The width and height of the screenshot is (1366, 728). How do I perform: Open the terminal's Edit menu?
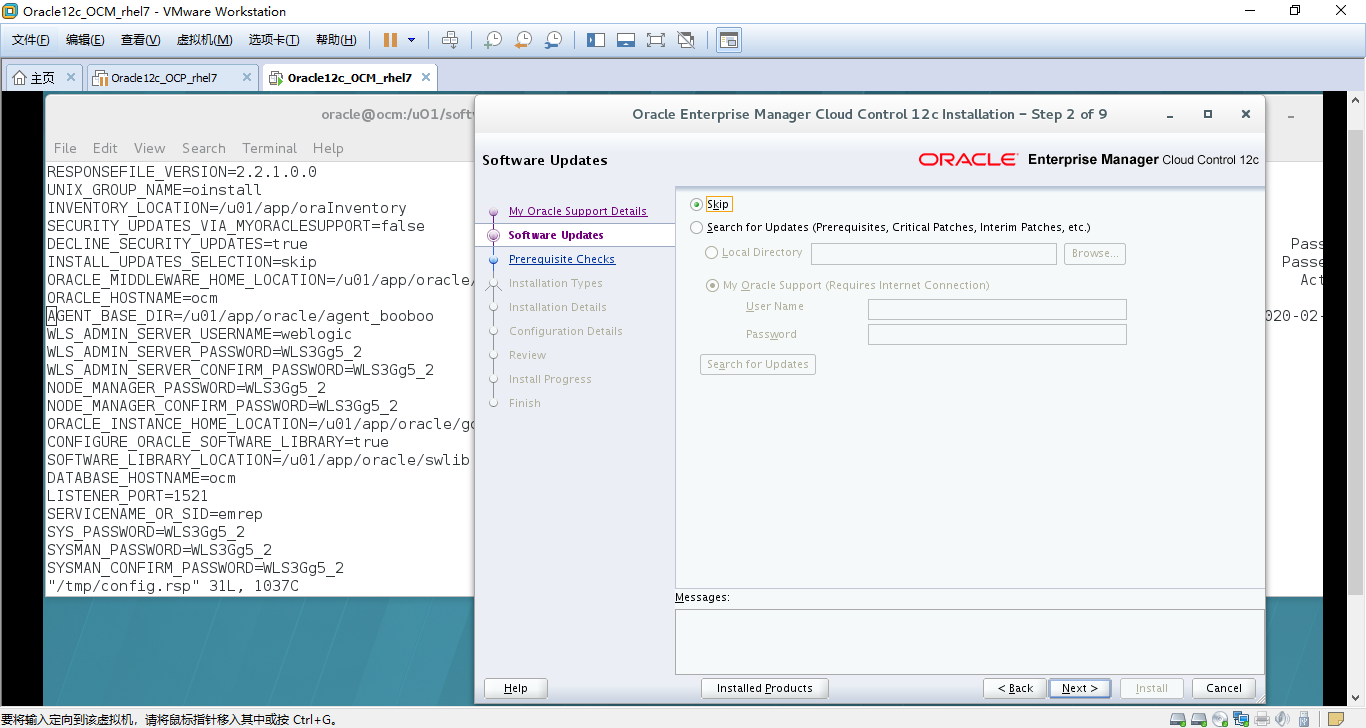105,148
